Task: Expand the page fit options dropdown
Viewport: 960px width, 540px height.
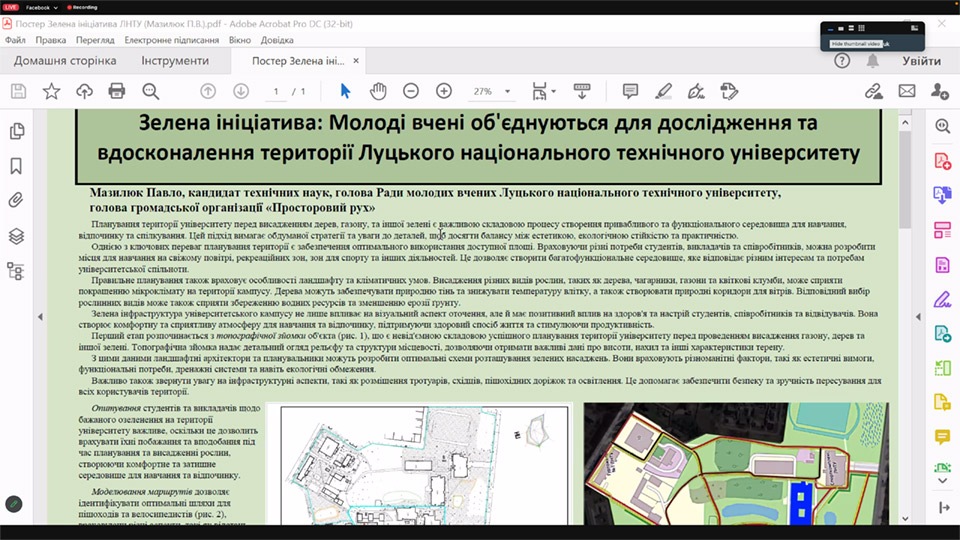Action: pos(553,91)
